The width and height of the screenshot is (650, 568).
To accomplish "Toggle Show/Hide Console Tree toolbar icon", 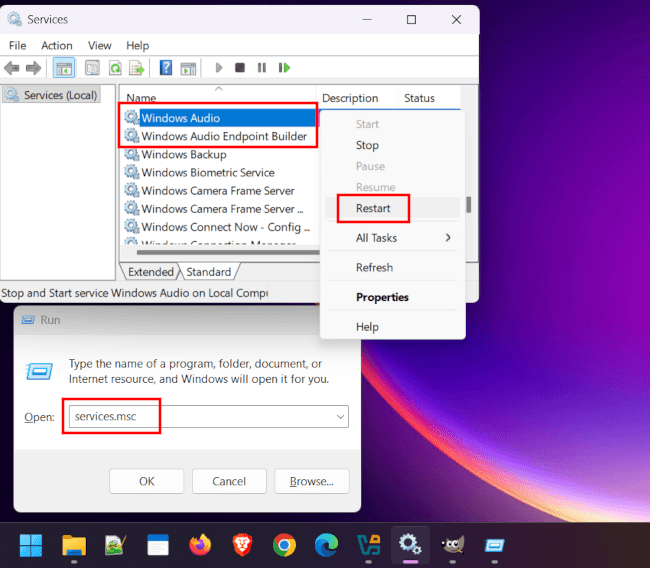I will [64, 68].
